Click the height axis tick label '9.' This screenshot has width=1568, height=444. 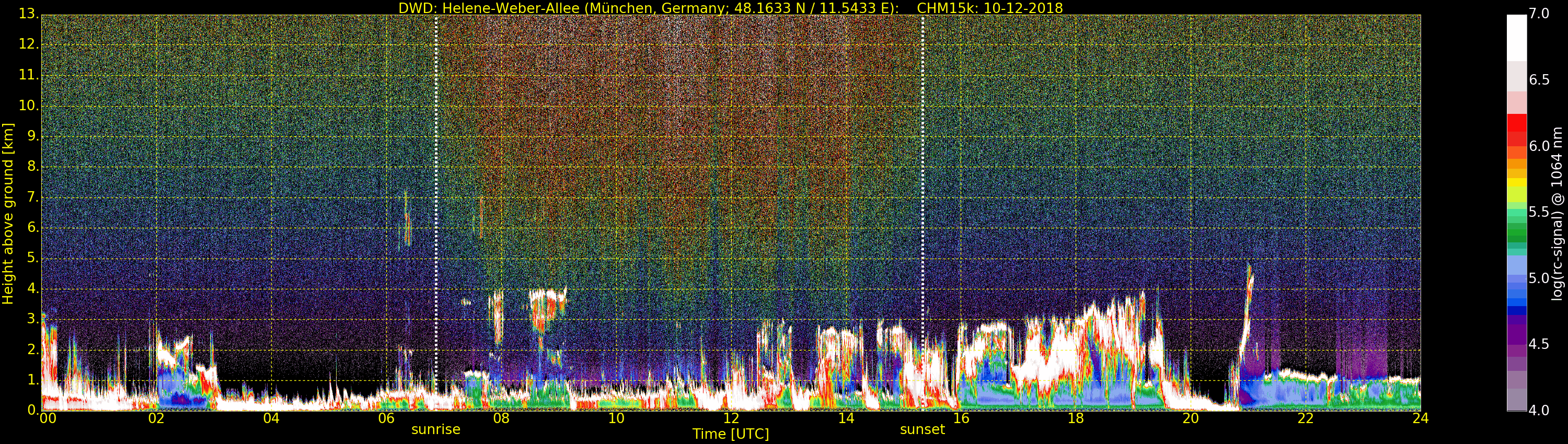[33, 136]
